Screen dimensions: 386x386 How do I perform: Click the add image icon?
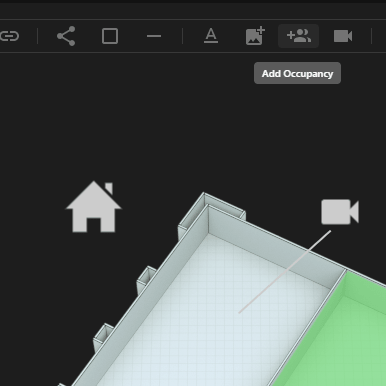coord(255,36)
